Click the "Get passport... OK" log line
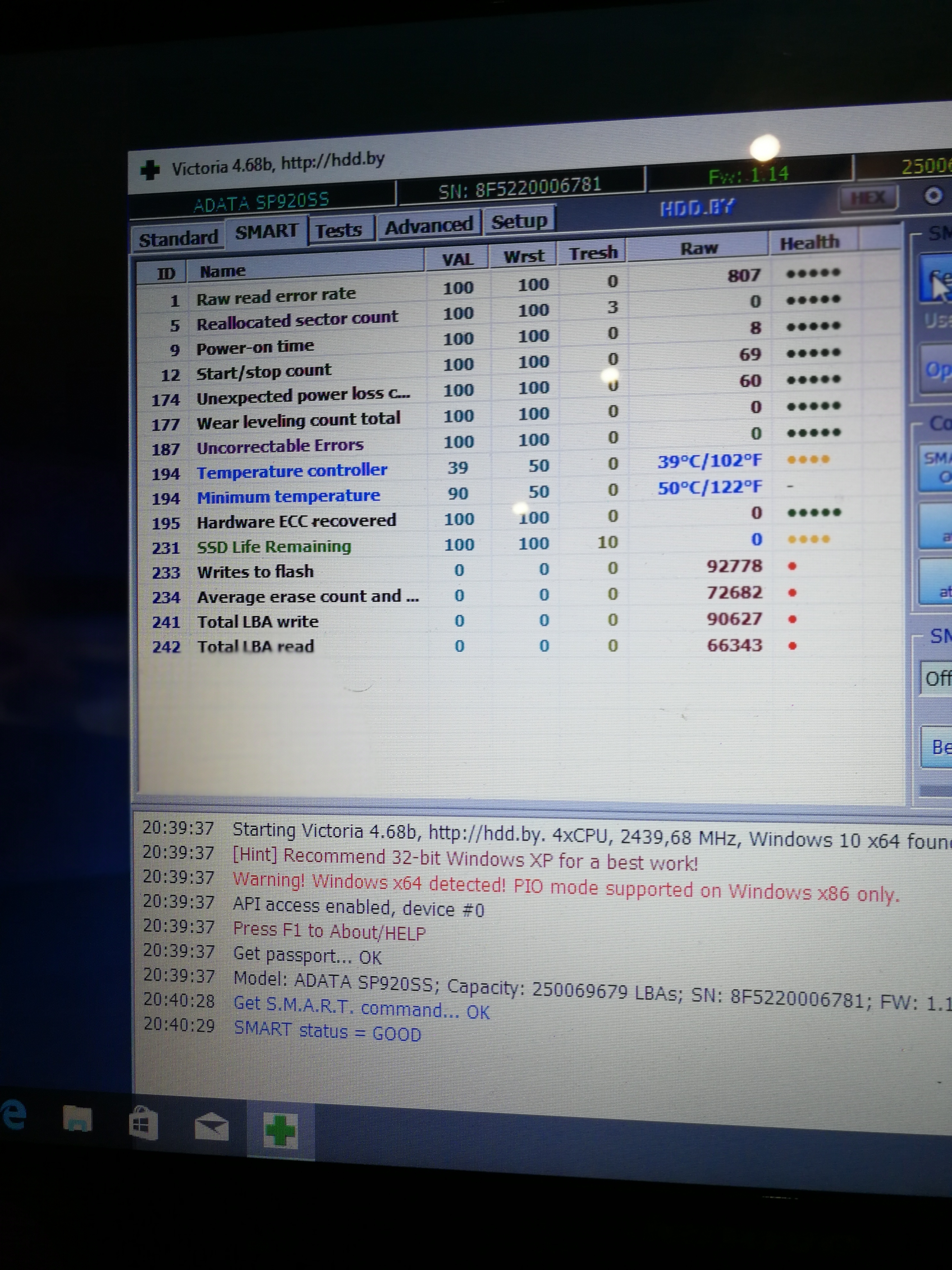 tap(307, 956)
